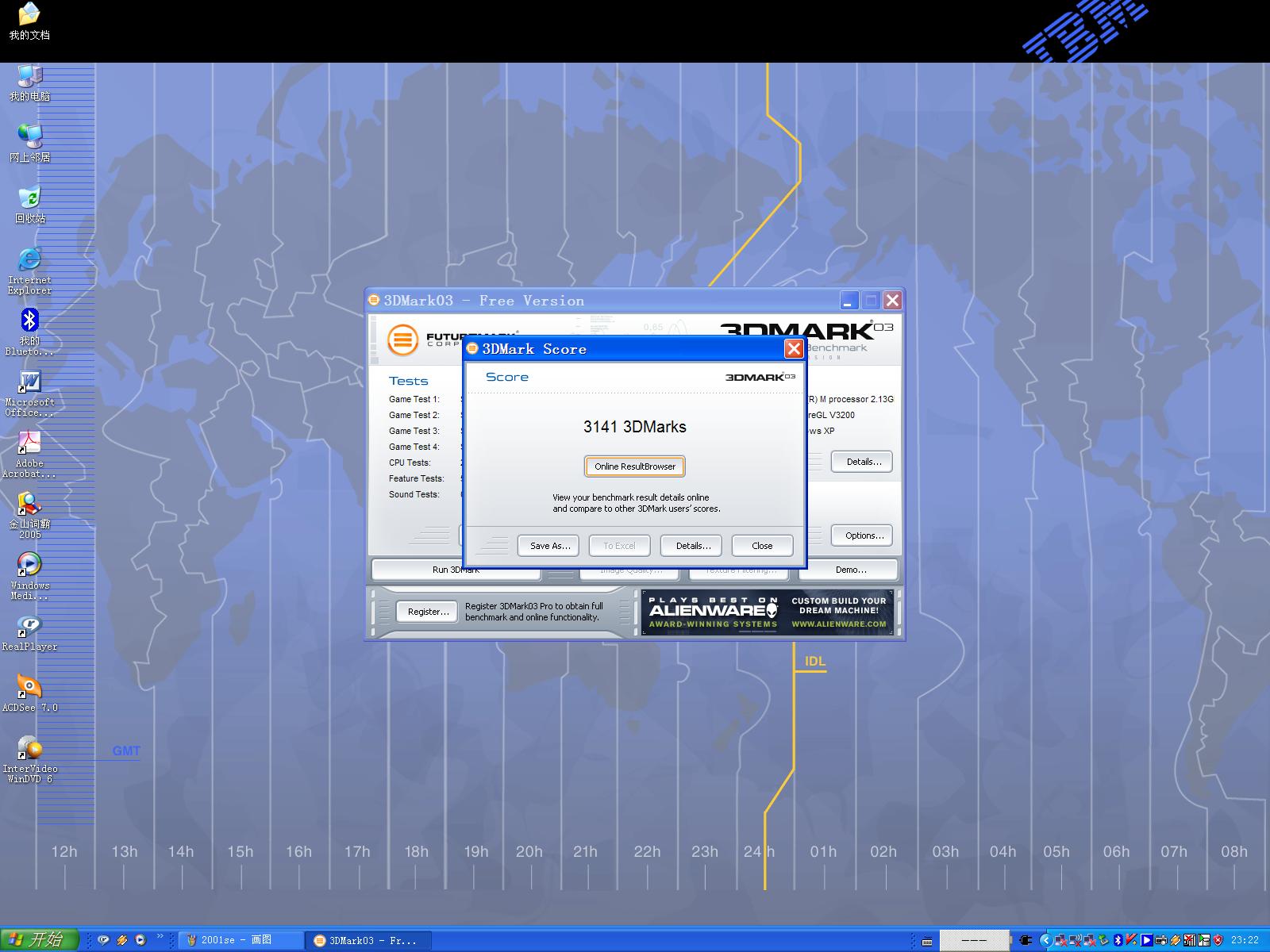
Task: Open Windows Media Player shortcut
Action: 29,565
